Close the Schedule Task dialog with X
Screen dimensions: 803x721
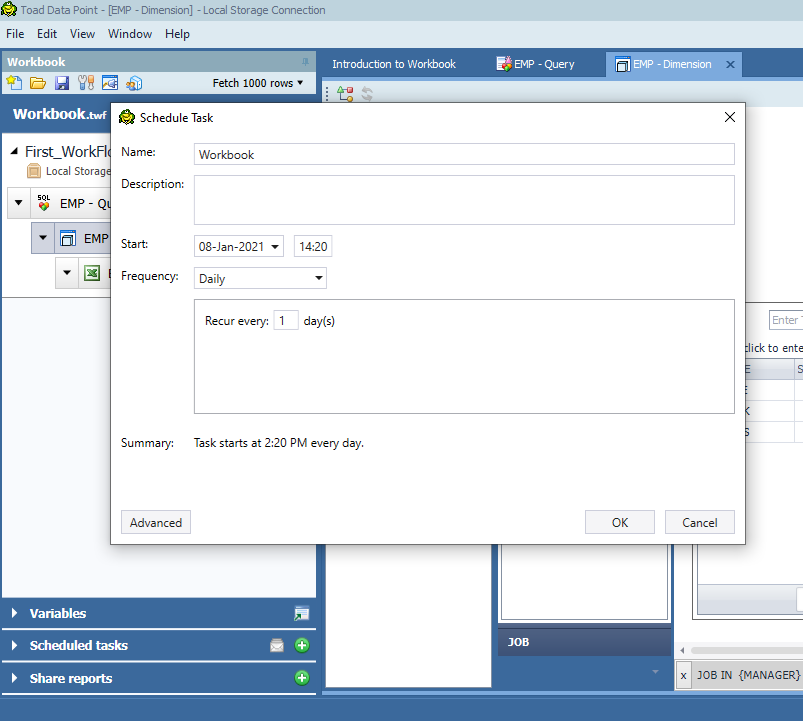click(x=730, y=117)
